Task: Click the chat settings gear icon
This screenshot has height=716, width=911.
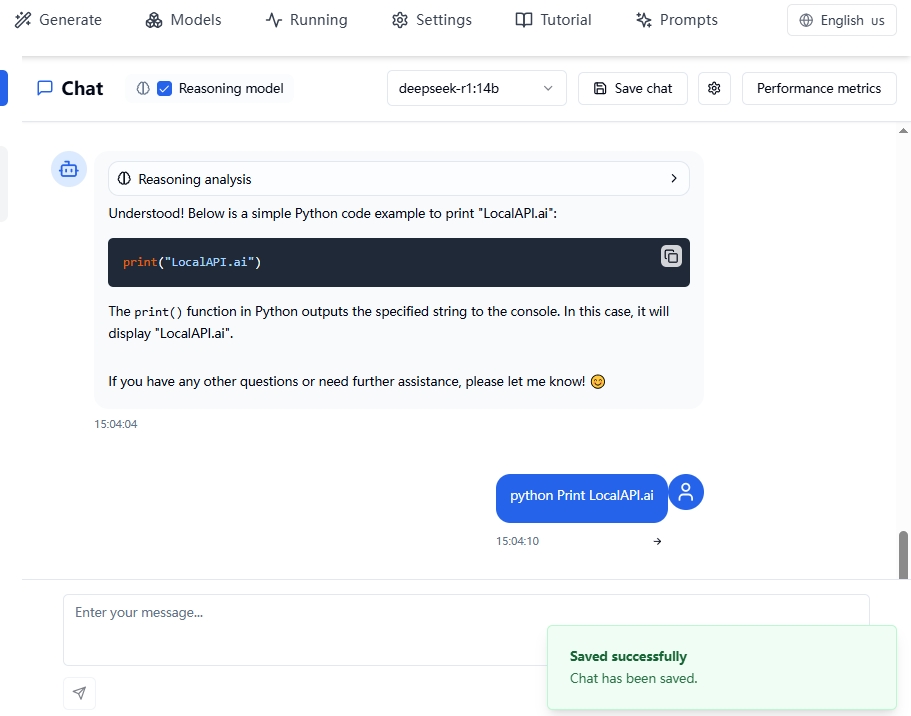Action: click(x=714, y=88)
